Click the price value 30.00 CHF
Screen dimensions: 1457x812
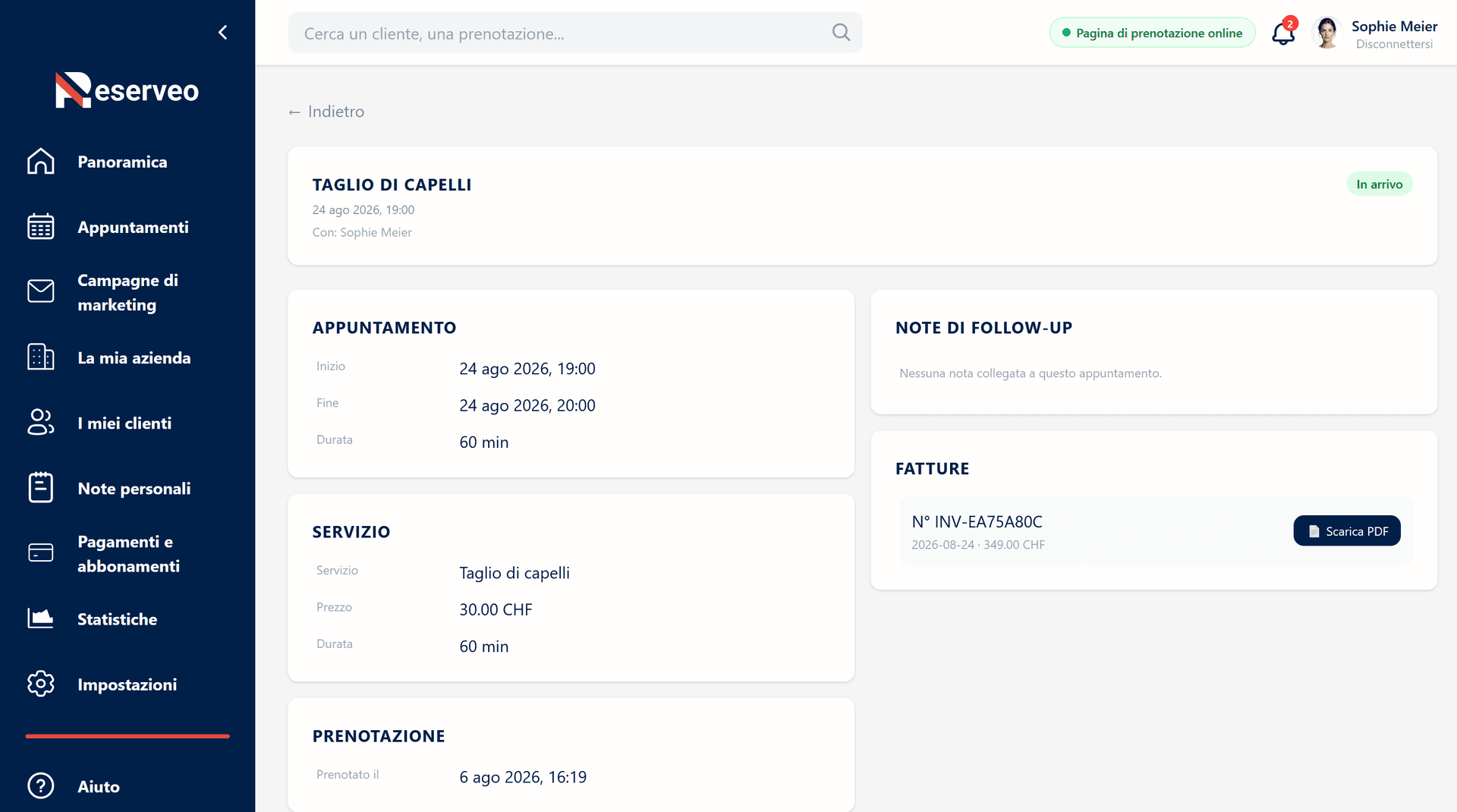(x=496, y=609)
